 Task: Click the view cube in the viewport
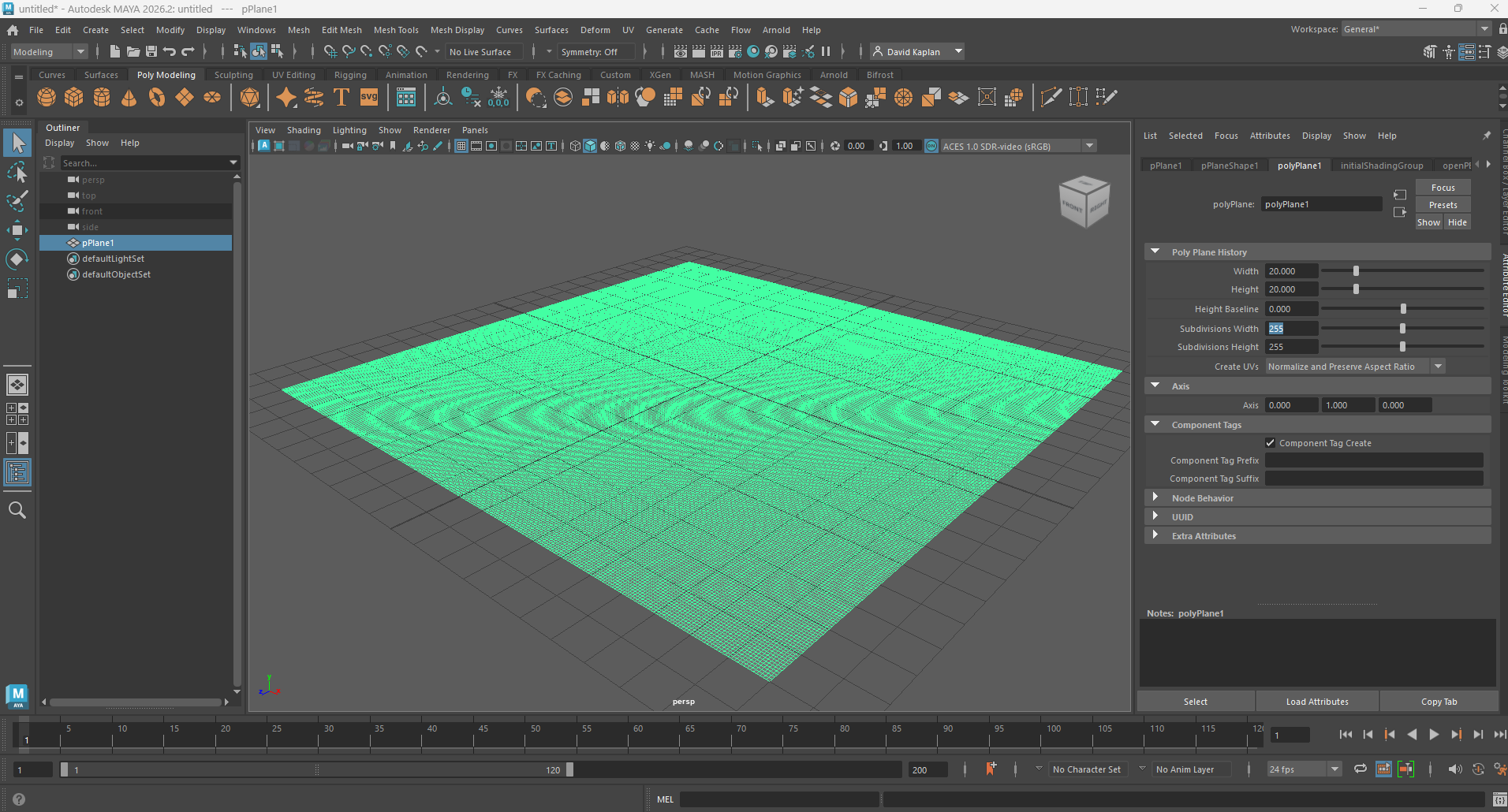click(x=1084, y=201)
